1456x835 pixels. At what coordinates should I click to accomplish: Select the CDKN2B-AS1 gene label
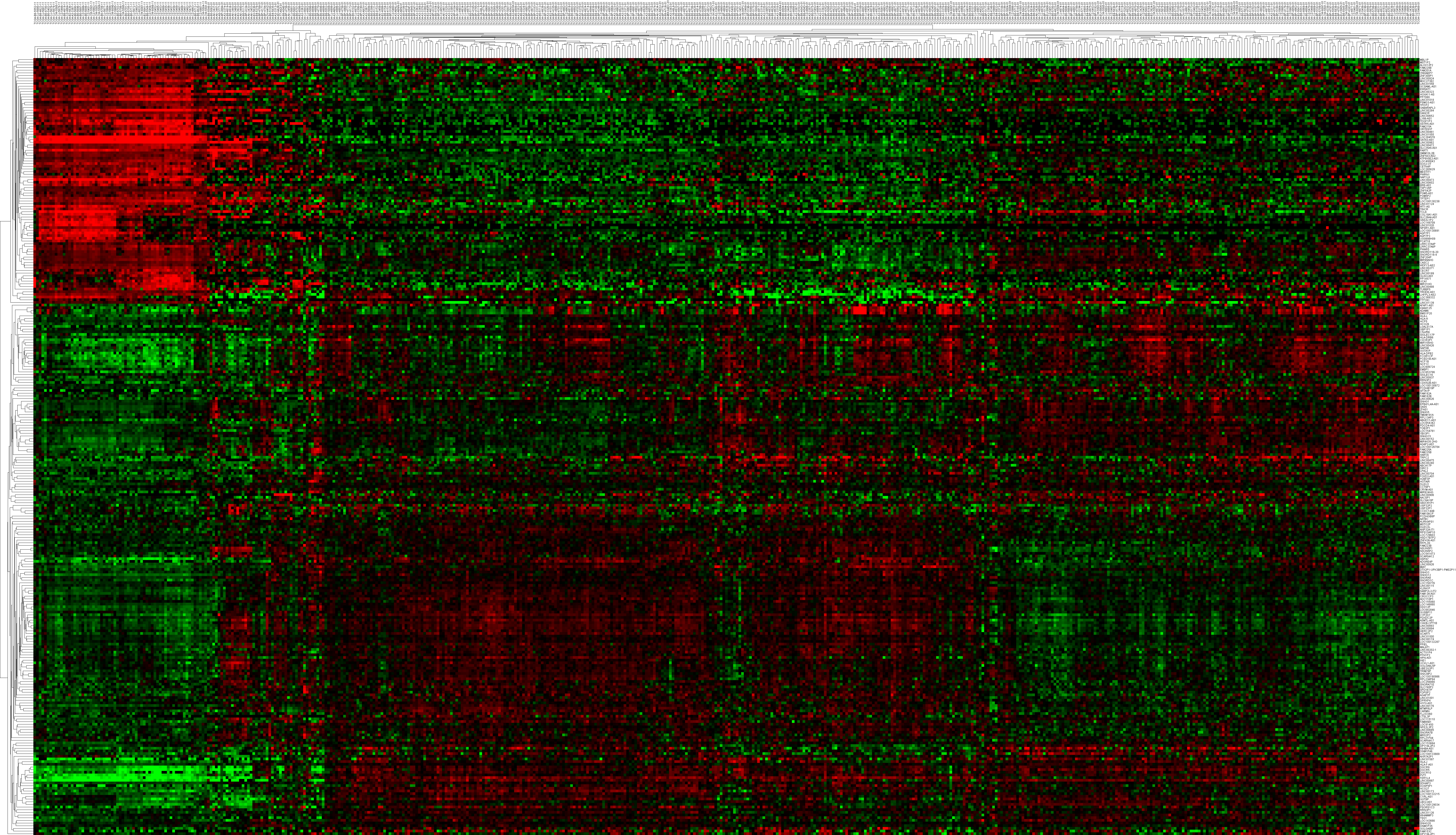[x=1428, y=383]
